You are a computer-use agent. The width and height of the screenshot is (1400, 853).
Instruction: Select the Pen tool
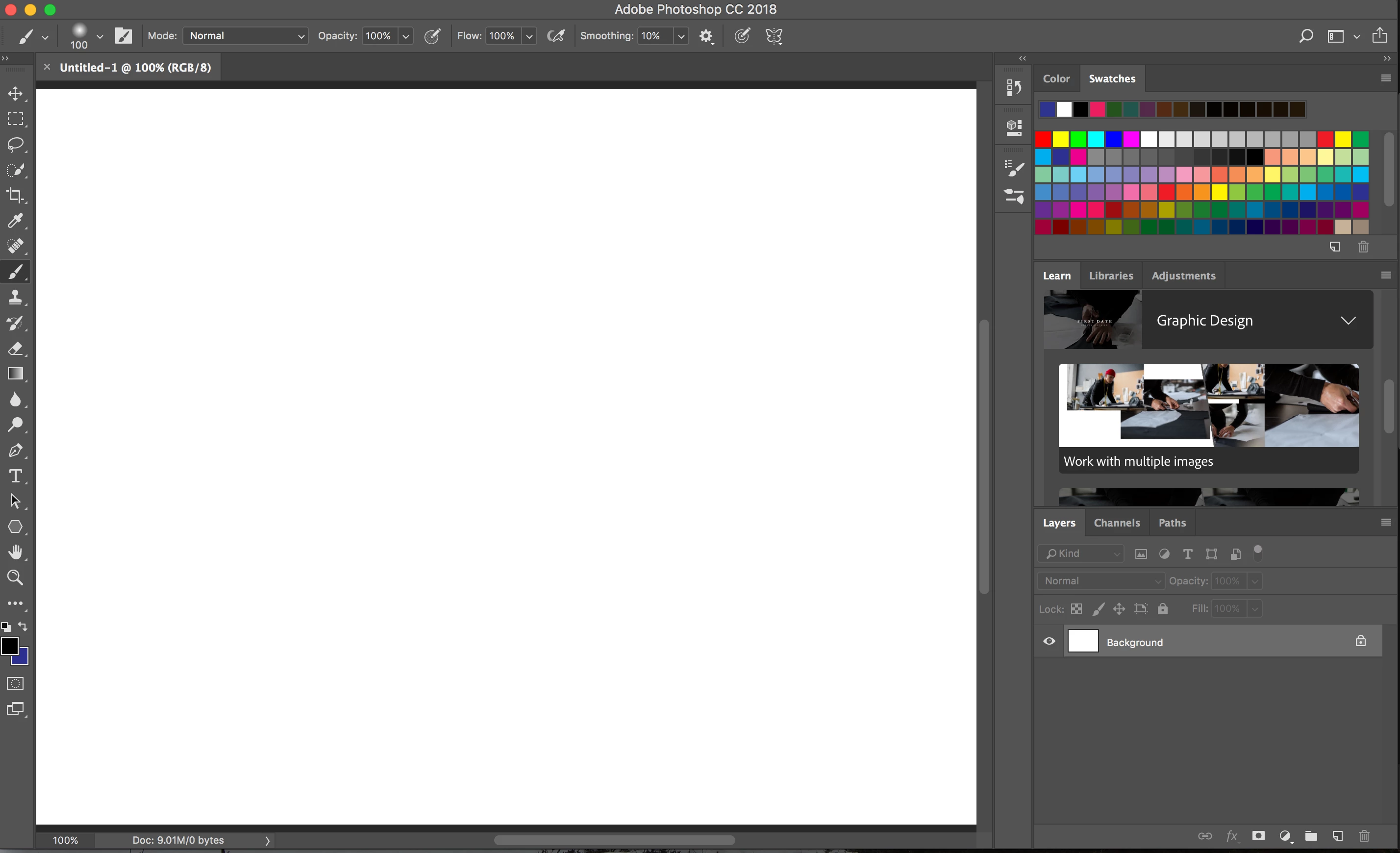click(x=15, y=450)
